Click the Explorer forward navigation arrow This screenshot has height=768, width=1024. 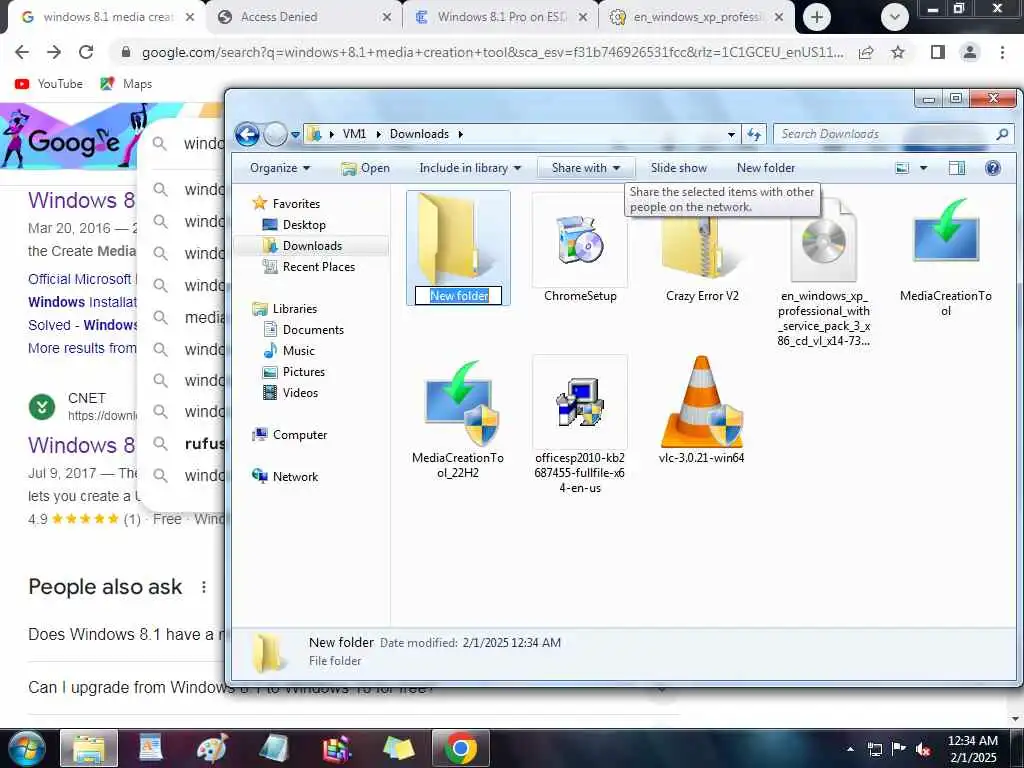(x=275, y=135)
